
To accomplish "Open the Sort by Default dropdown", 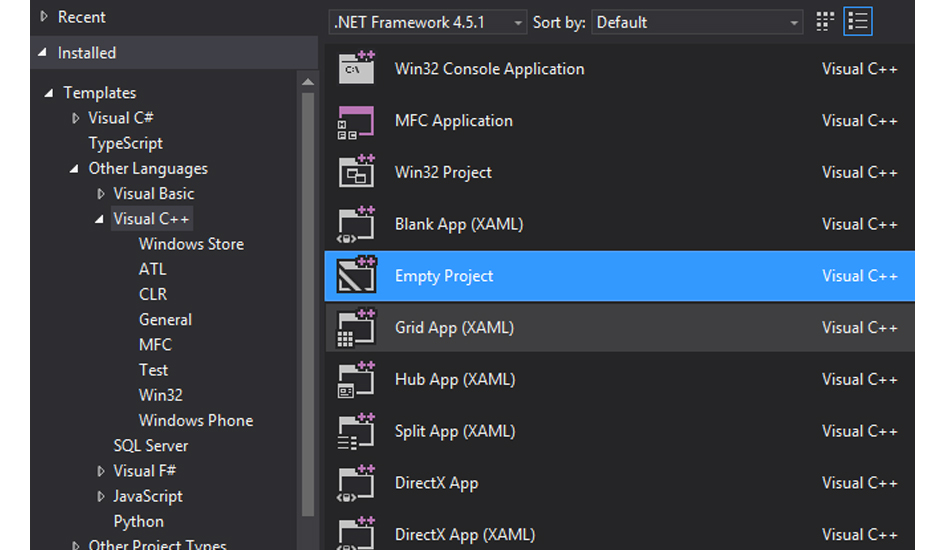I will click(x=697, y=22).
